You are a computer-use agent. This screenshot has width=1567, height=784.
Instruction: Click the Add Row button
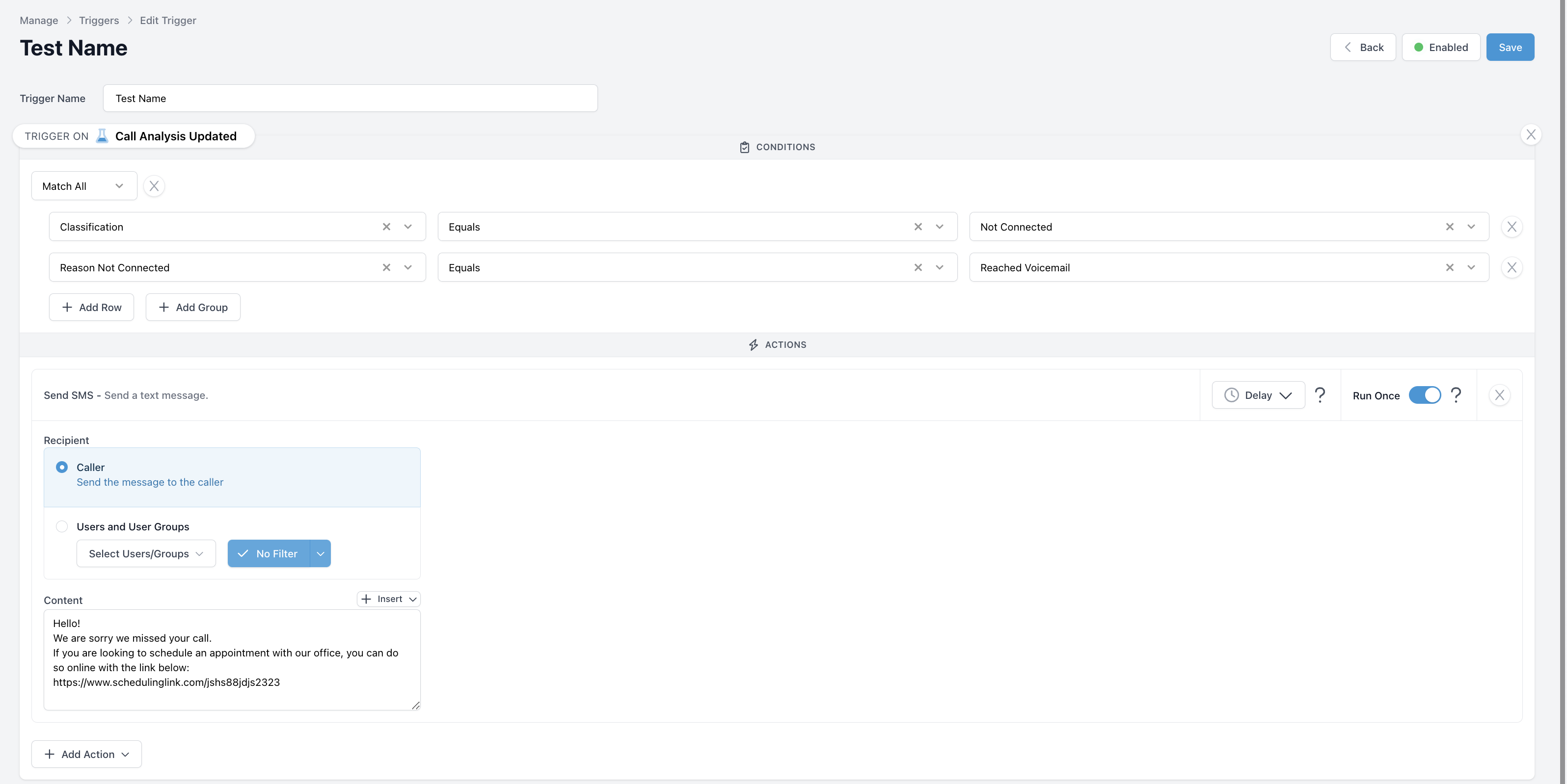point(91,308)
